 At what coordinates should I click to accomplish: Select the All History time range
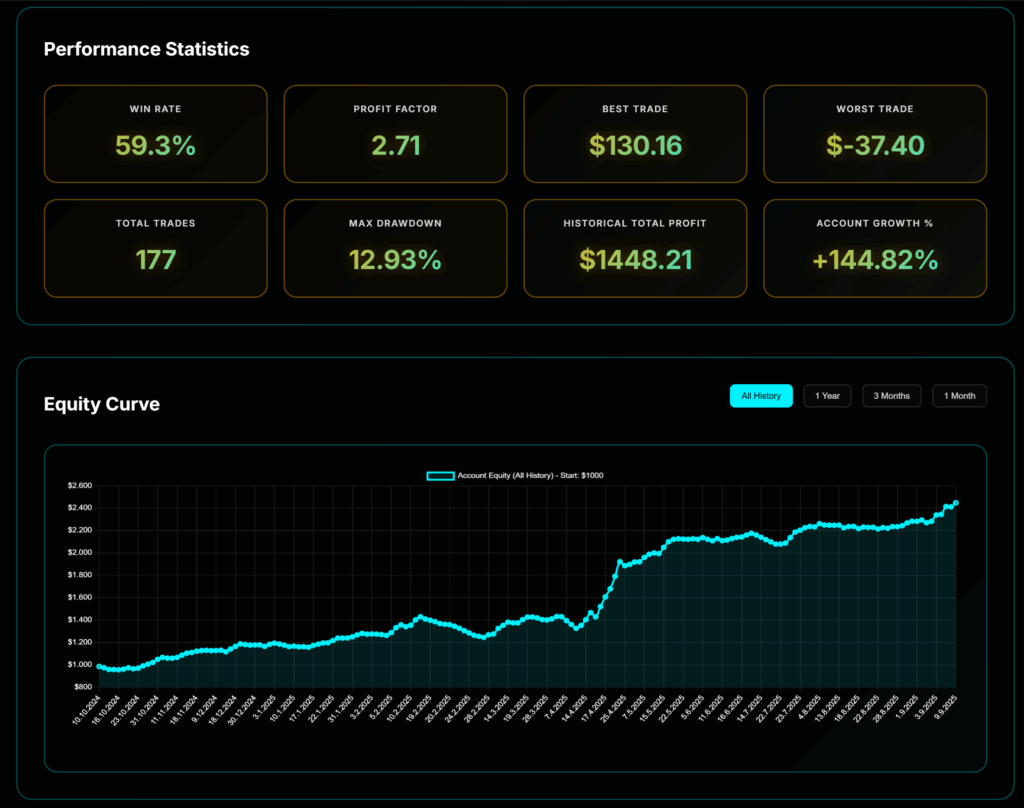[x=761, y=396]
